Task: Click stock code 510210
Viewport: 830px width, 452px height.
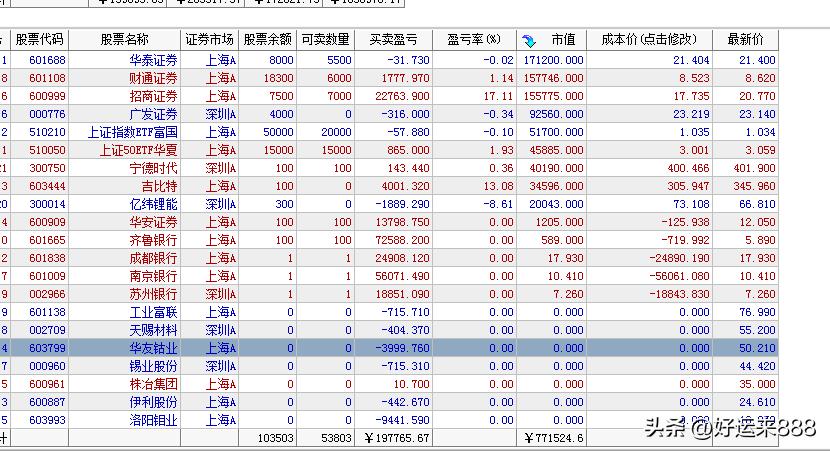Action: 47,132
